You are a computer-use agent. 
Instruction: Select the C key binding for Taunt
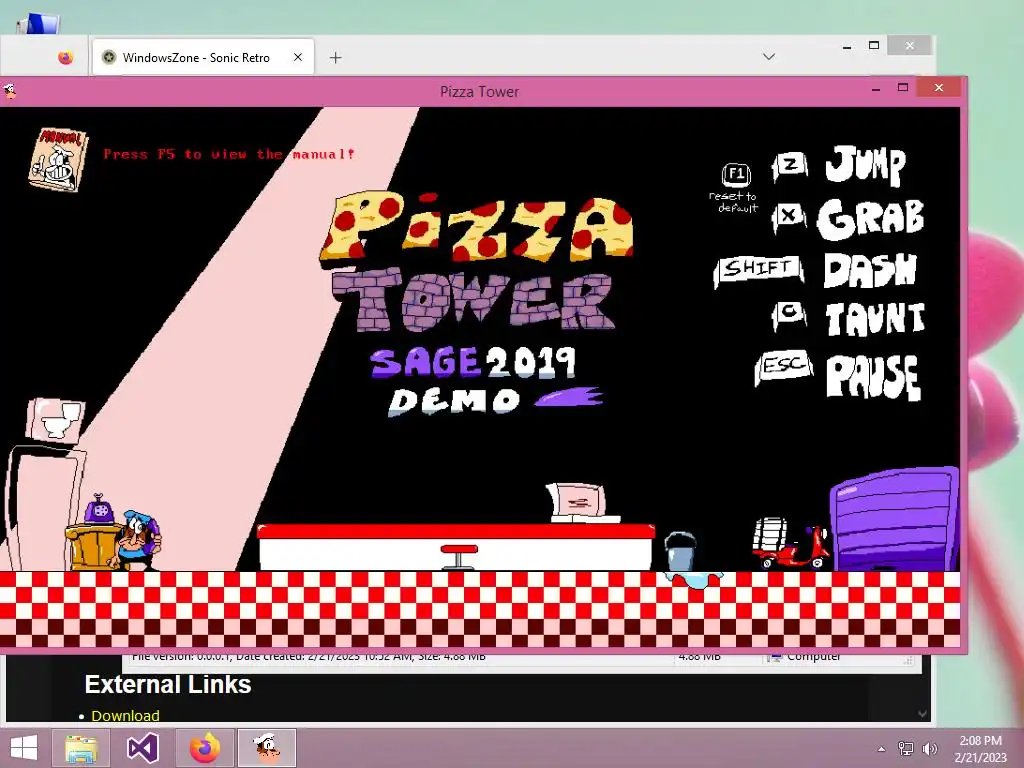(789, 315)
